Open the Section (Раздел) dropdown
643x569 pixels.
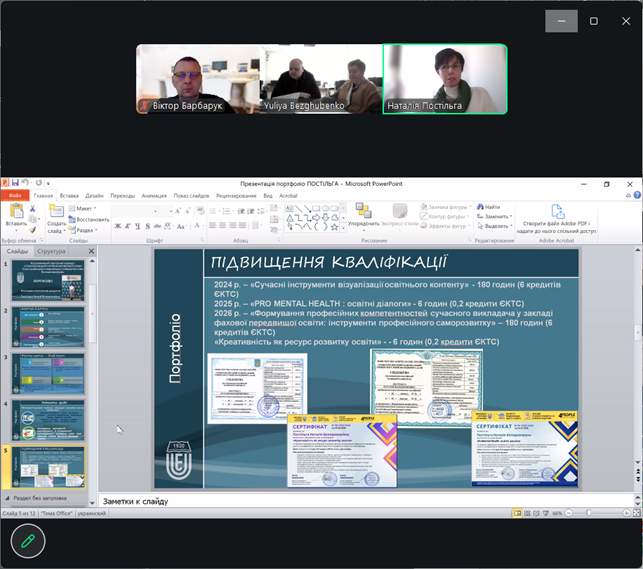coord(83,230)
